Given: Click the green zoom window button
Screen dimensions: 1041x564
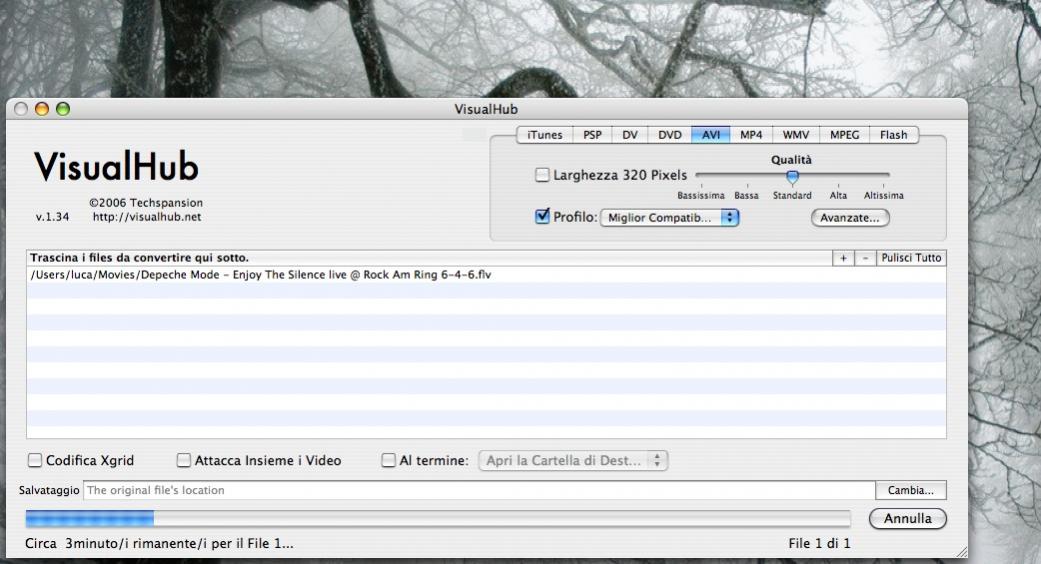Looking at the screenshot, I should [63, 109].
